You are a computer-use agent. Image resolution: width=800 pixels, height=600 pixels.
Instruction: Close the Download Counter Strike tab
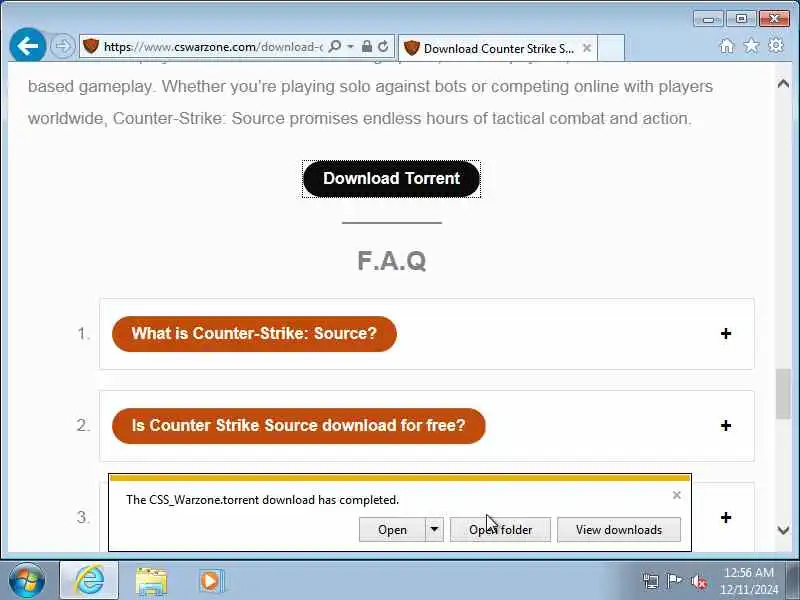coord(587,48)
